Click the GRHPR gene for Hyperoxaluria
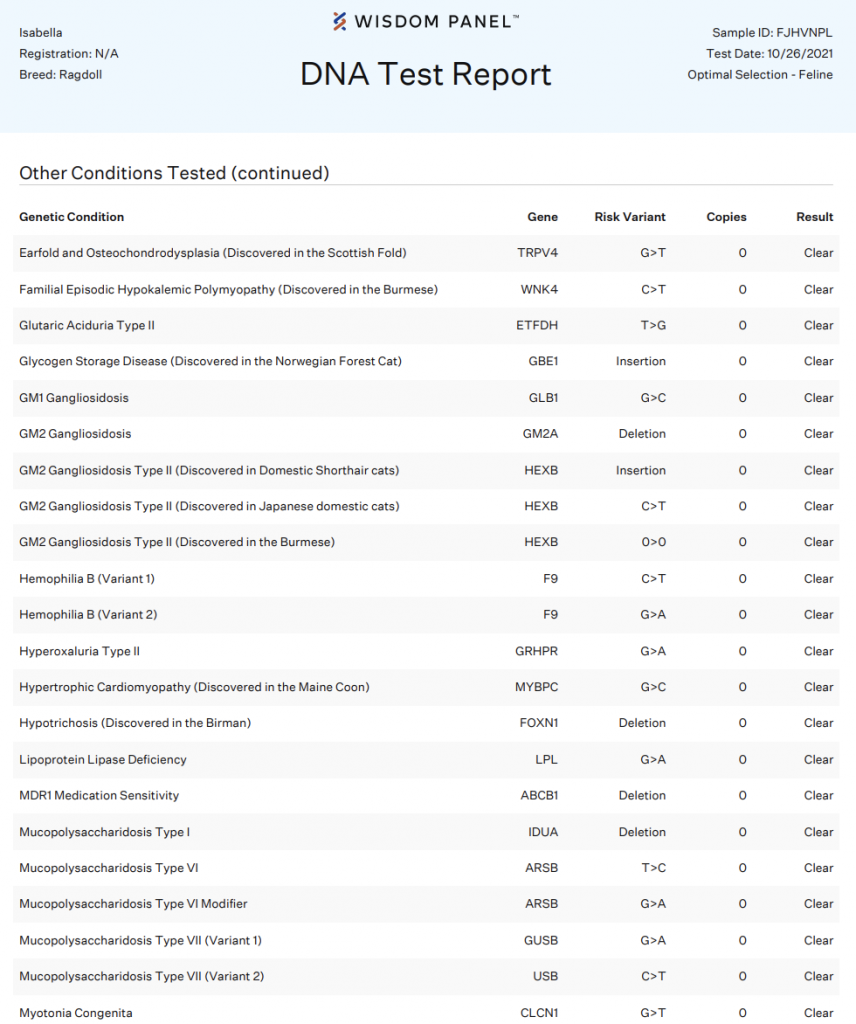The width and height of the screenshot is (856, 1024). 536,651
